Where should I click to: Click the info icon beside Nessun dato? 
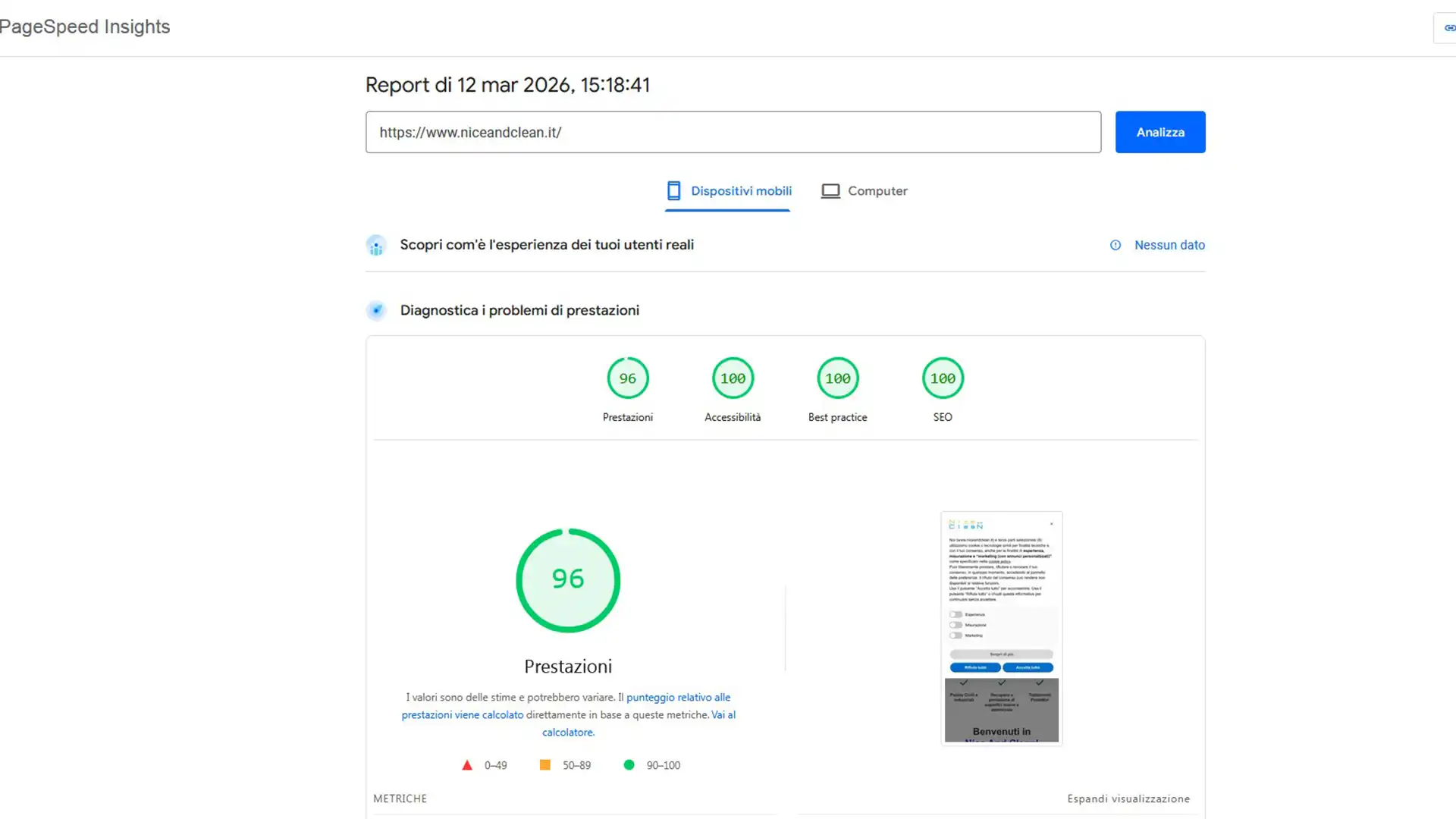click(x=1116, y=245)
